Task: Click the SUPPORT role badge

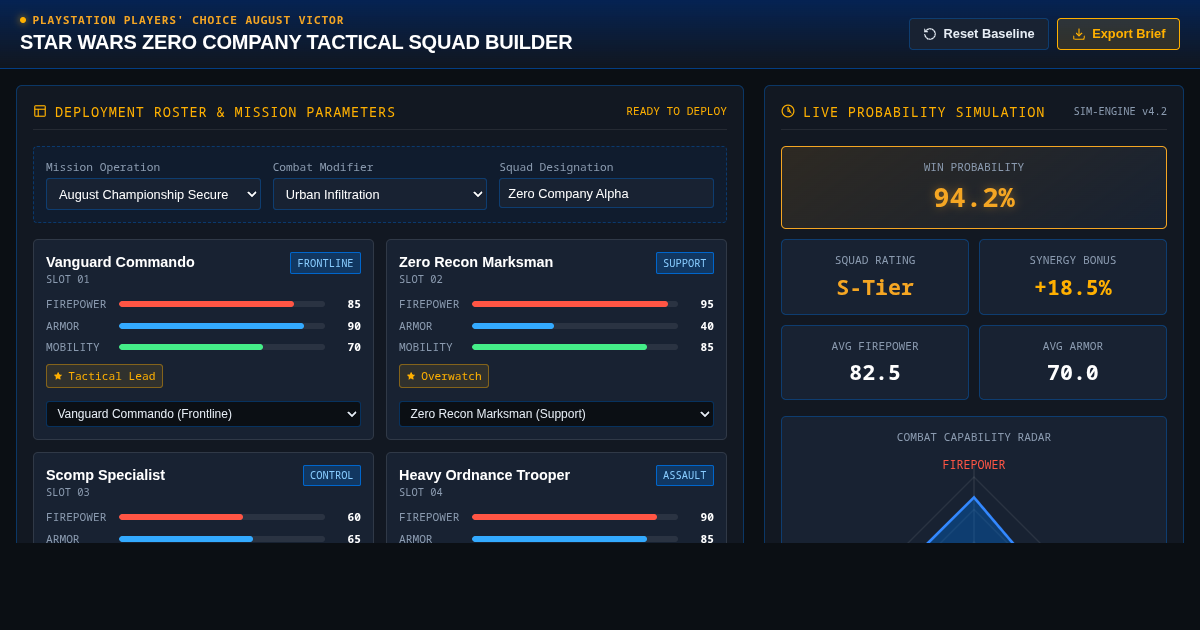Action: [685, 263]
